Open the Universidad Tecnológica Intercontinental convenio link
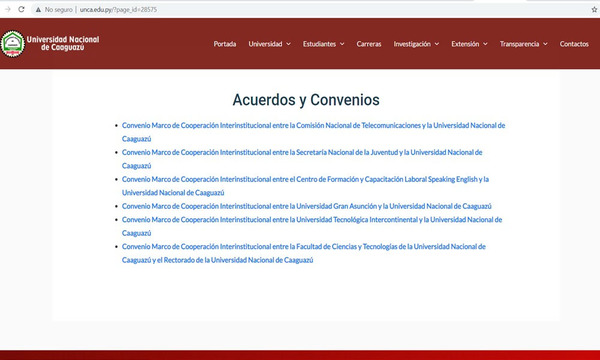Viewport: 600px width, 360px height. click(x=312, y=226)
